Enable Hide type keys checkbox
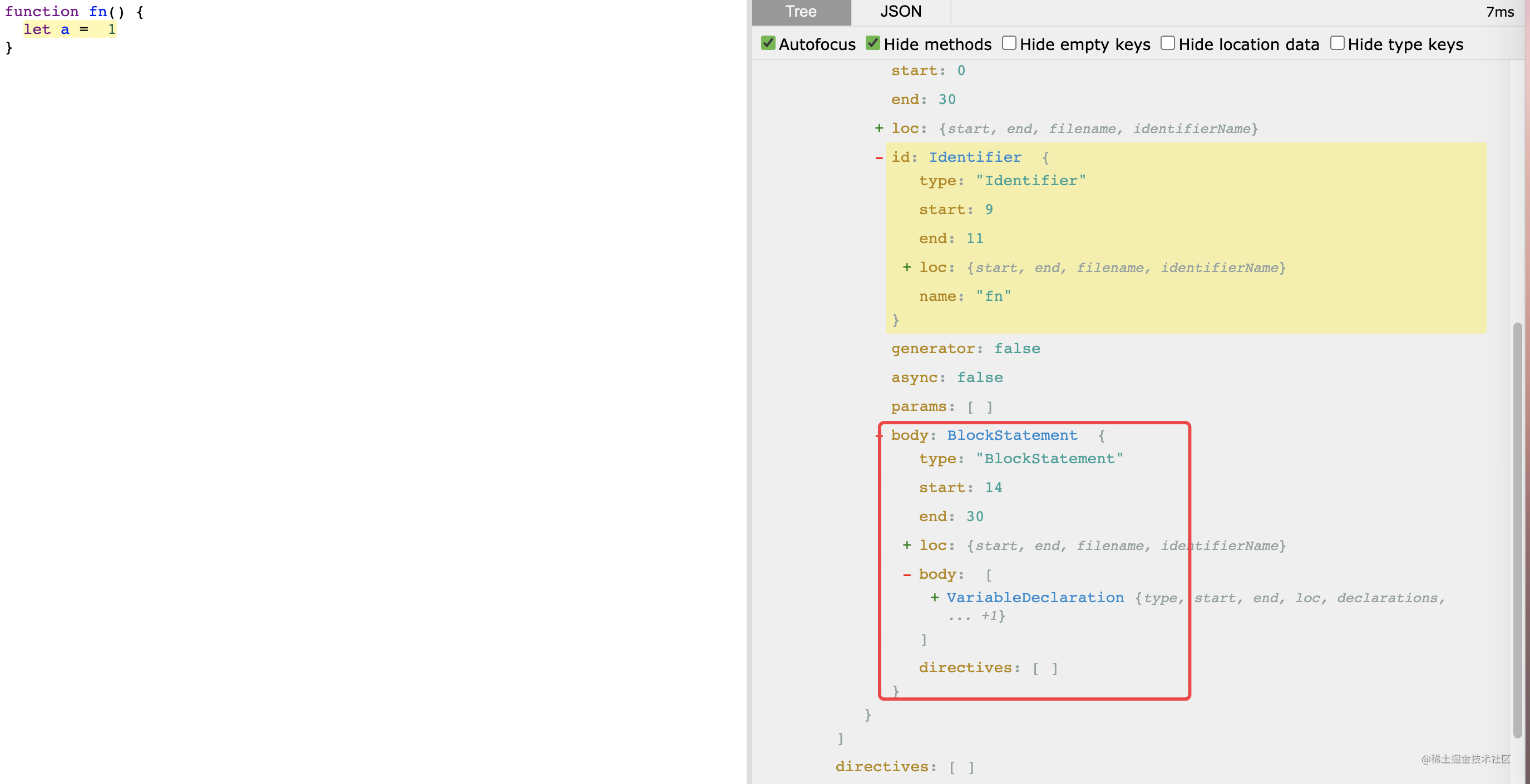Screen dimensions: 1530x784 [x=1336, y=43]
